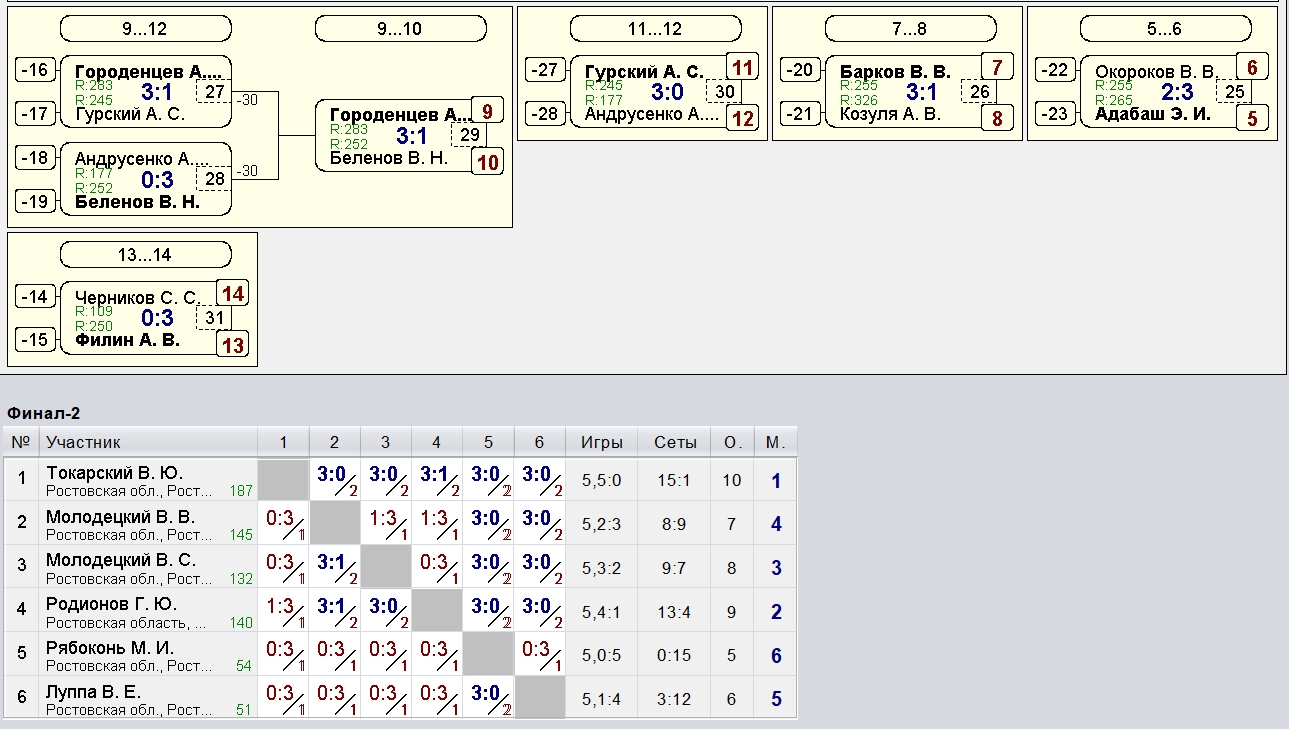Select match number 26 box

pyautogui.click(x=979, y=92)
